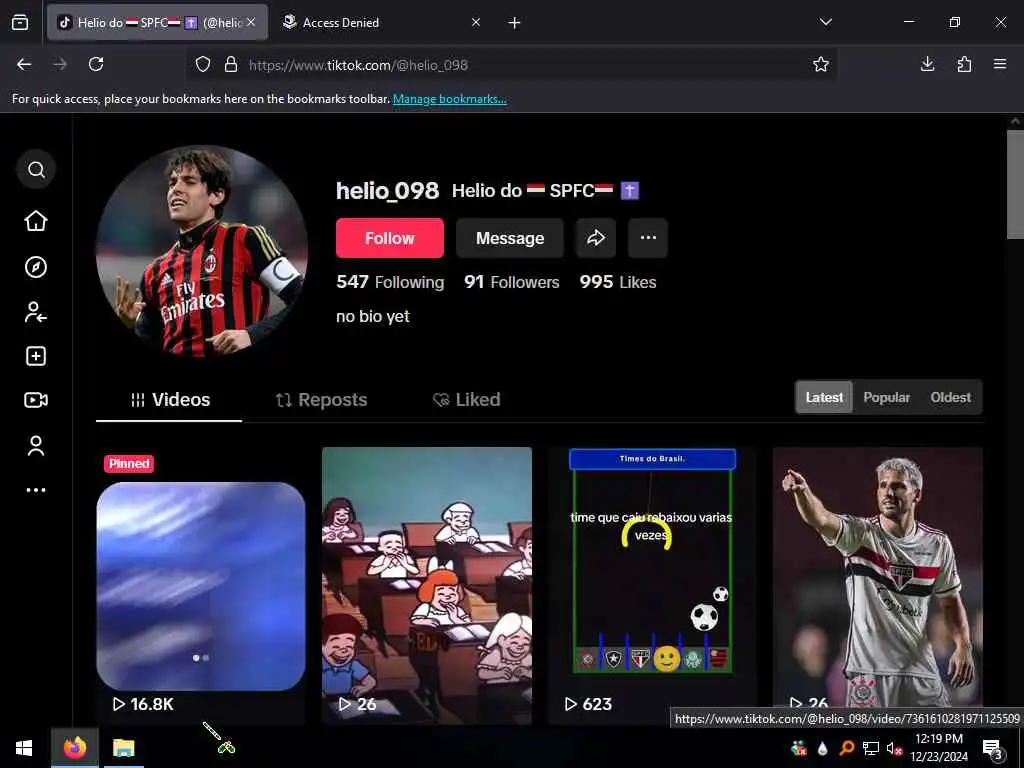Click the Upload plus icon in sidebar
Screen dimensions: 1024x768
[x=36, y=356]
